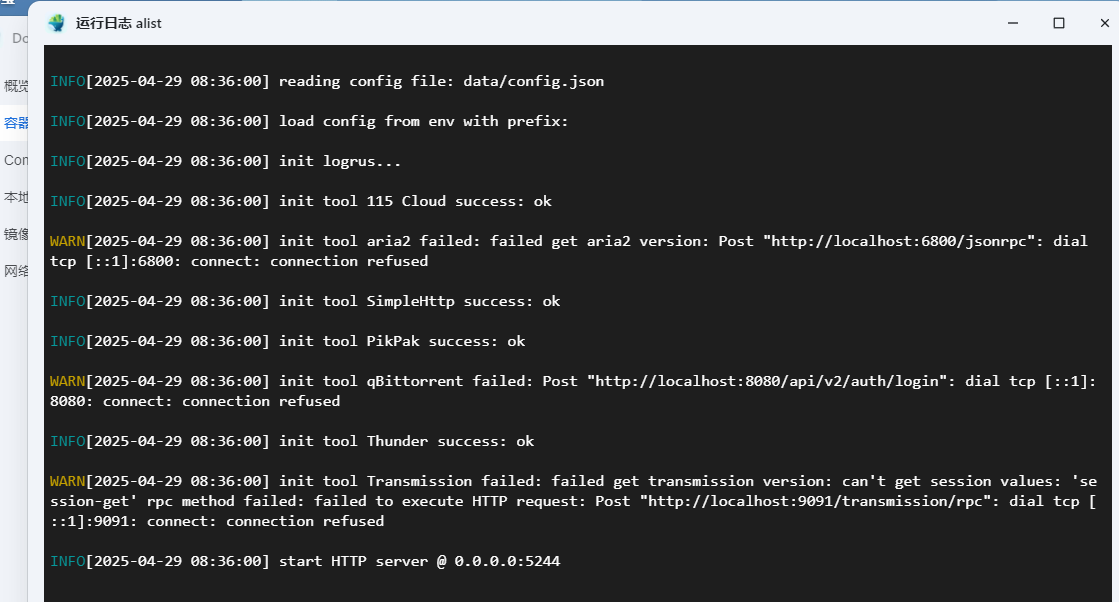Image resolution: width=1119 pixels, height=602 pixels.
Task: Click the start HTTP server log line
Action: pyautogui.click(x=305, y=561)
